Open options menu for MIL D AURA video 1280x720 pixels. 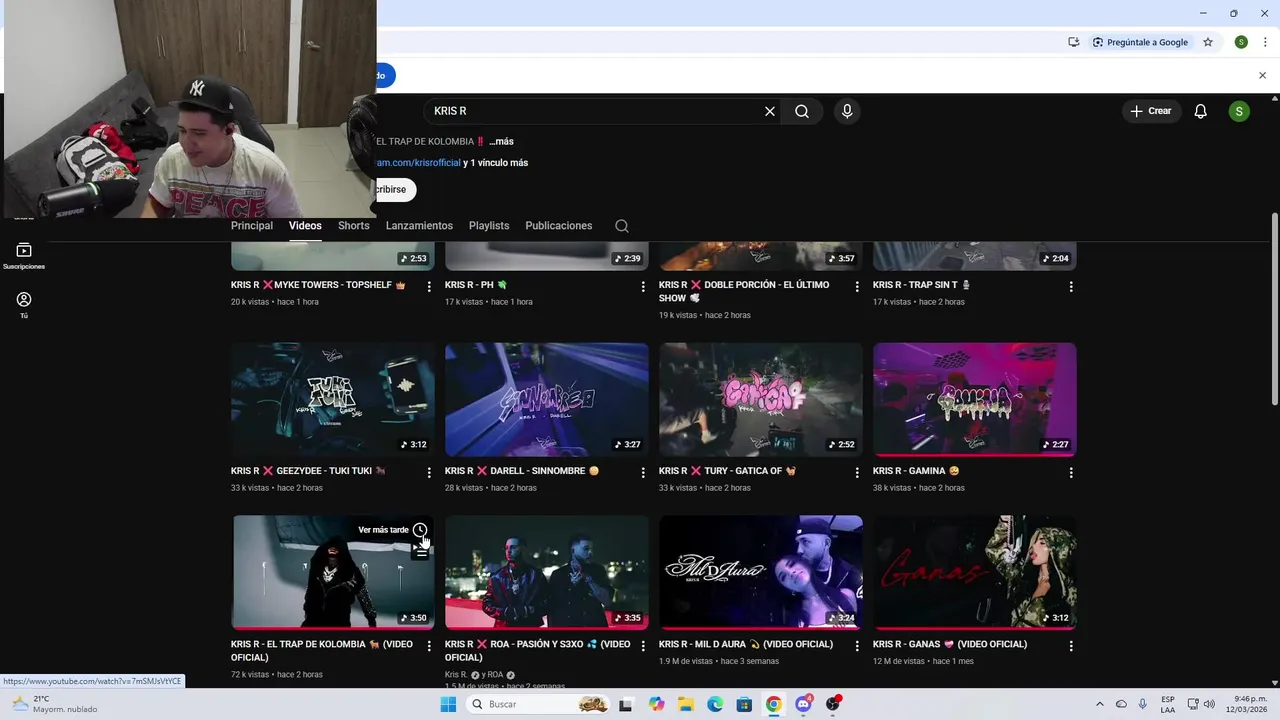tap(857, 646)
